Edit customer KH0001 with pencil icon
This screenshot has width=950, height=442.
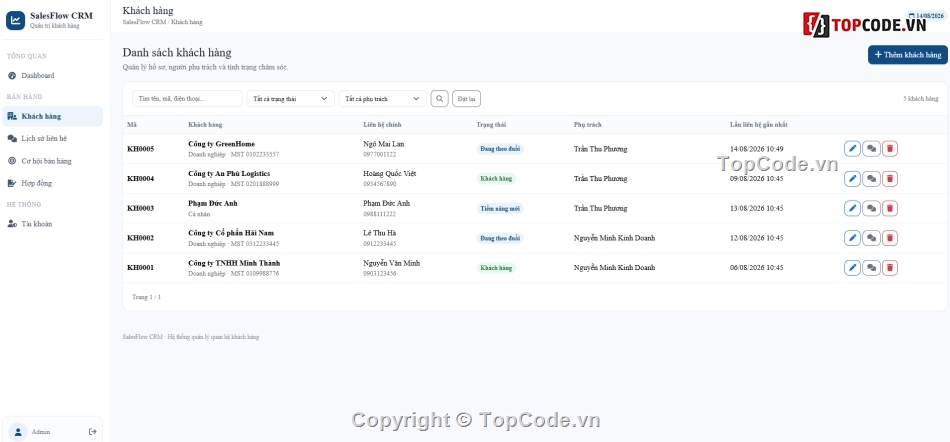852,268
